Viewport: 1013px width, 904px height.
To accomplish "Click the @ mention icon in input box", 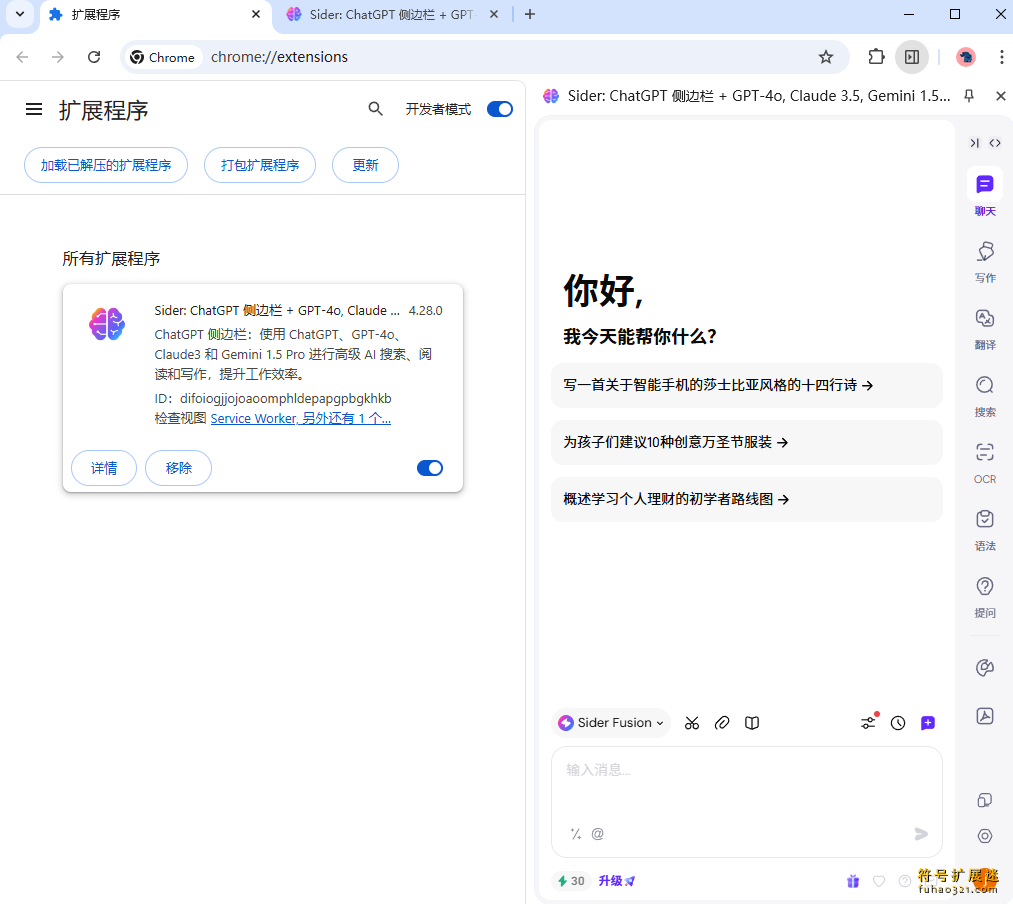I will (598, 834).
